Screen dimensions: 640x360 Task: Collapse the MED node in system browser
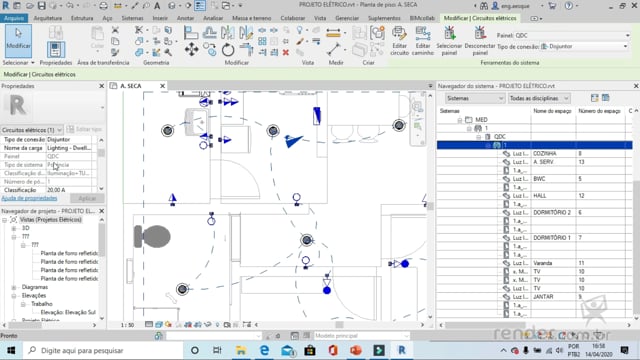coord(460,120)
